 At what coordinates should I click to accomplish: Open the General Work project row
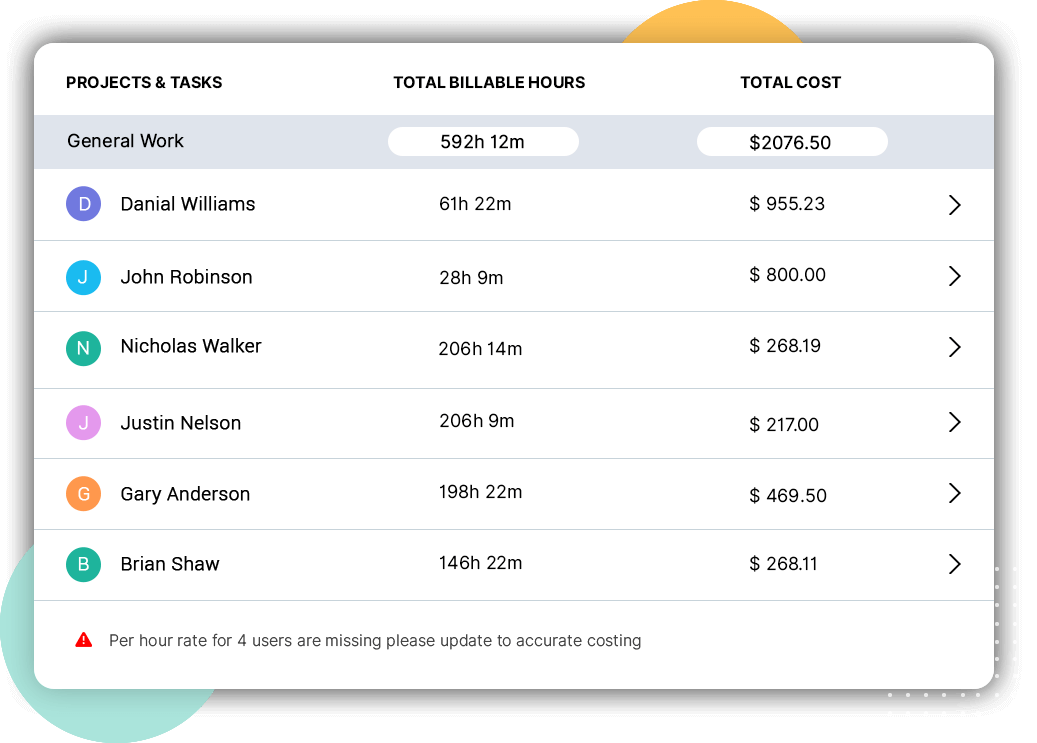(125, 141)
